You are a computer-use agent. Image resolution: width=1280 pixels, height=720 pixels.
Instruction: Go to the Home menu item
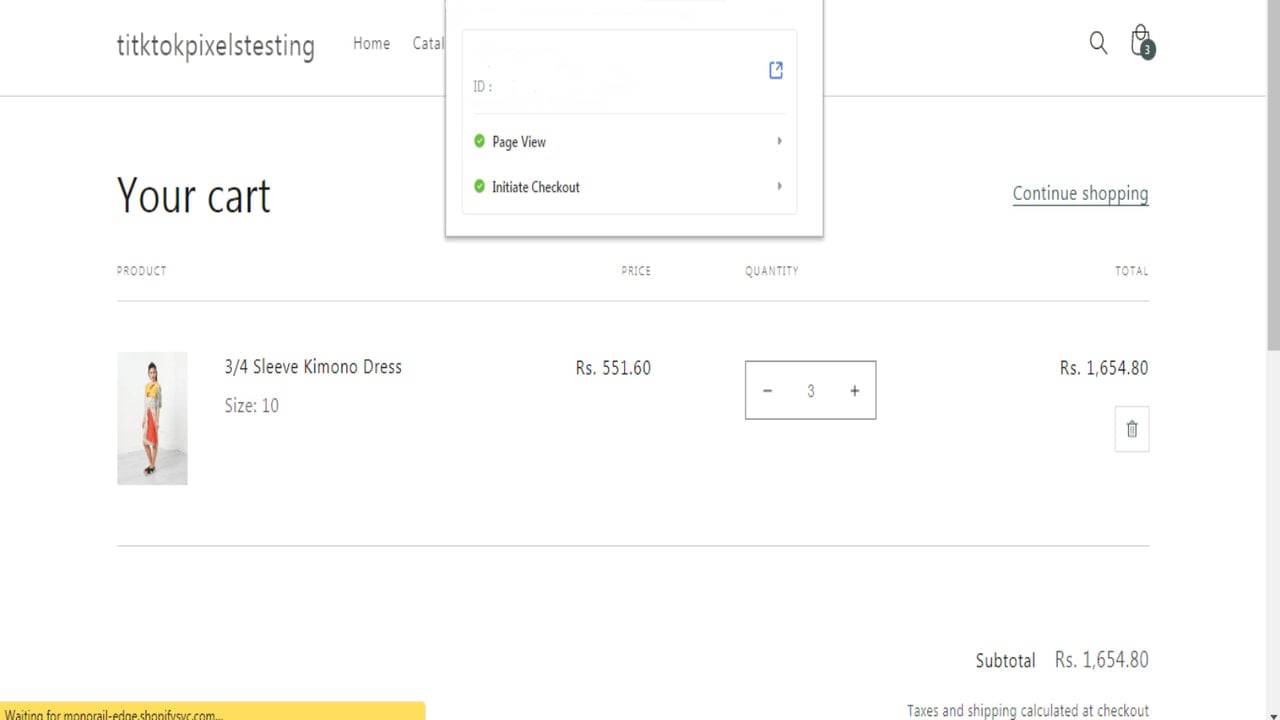click(x=371, y=43)
